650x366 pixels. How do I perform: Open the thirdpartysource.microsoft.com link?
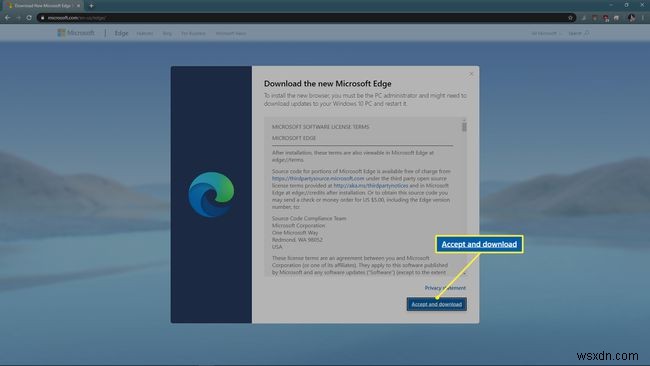pyautogui.click(x=318, y=178)
